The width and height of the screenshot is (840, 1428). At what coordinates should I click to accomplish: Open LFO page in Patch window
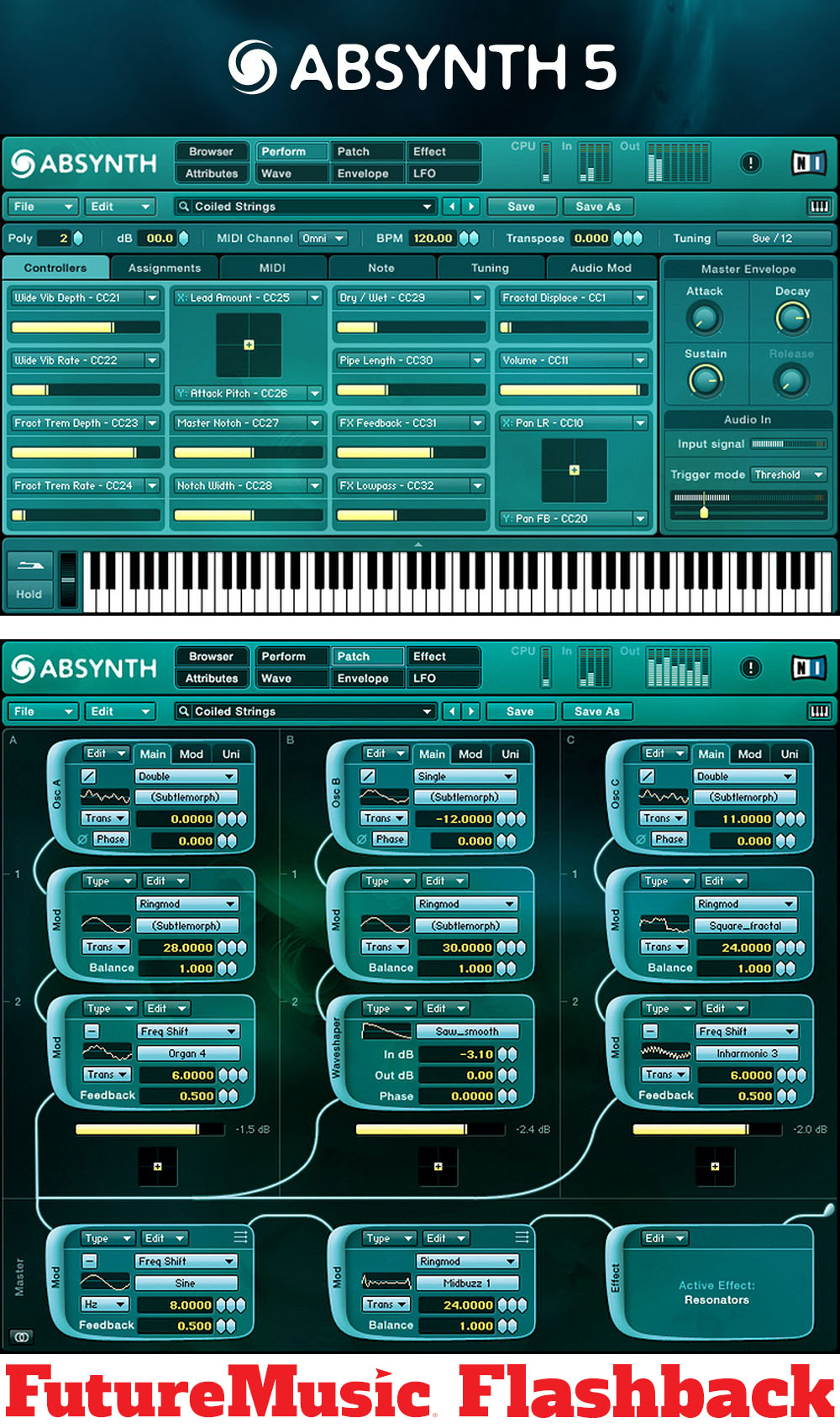click(444, 679)
